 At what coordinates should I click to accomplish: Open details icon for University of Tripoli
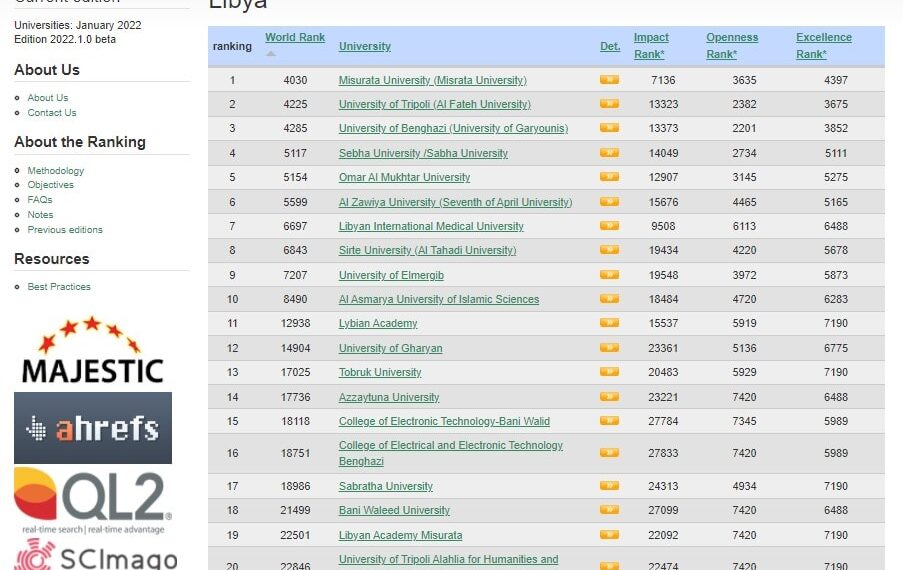609,104
